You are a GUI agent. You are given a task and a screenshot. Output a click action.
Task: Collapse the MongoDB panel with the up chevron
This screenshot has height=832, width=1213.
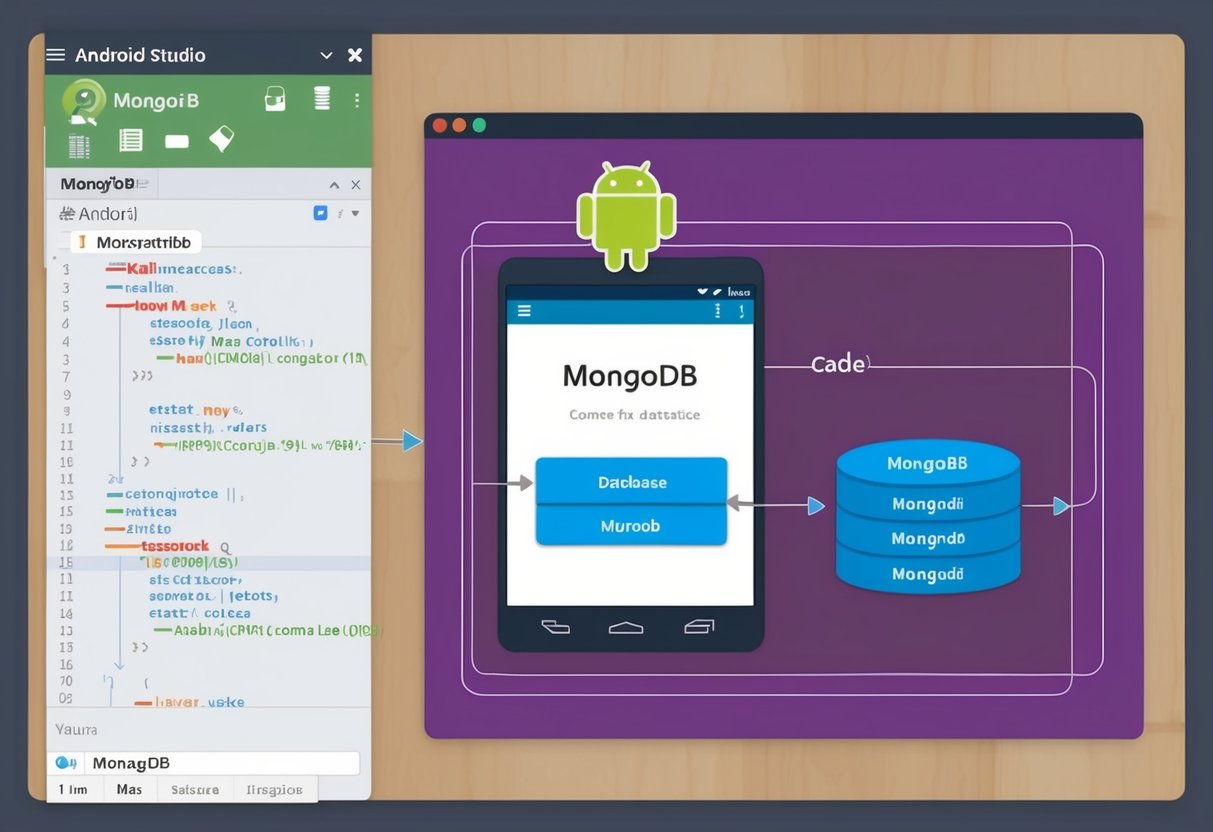point(335,185)
